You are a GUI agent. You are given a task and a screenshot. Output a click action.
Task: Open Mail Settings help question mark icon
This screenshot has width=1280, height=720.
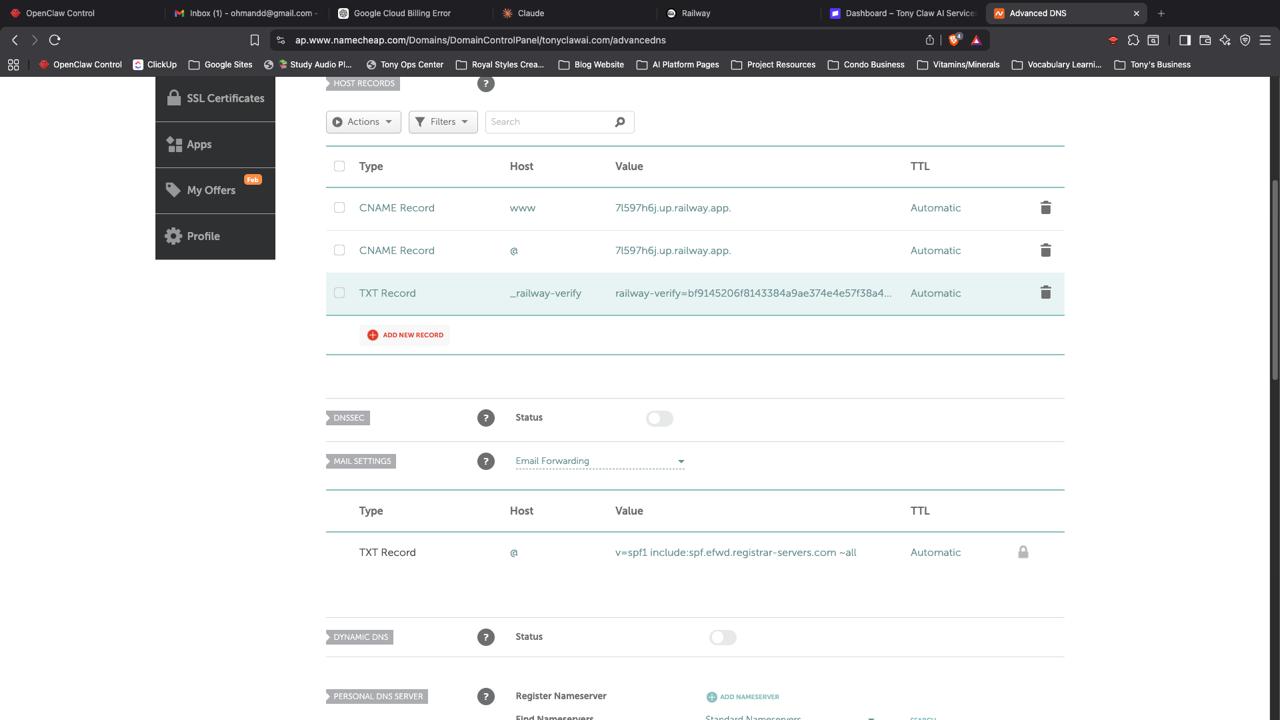(x=486, y=461)
